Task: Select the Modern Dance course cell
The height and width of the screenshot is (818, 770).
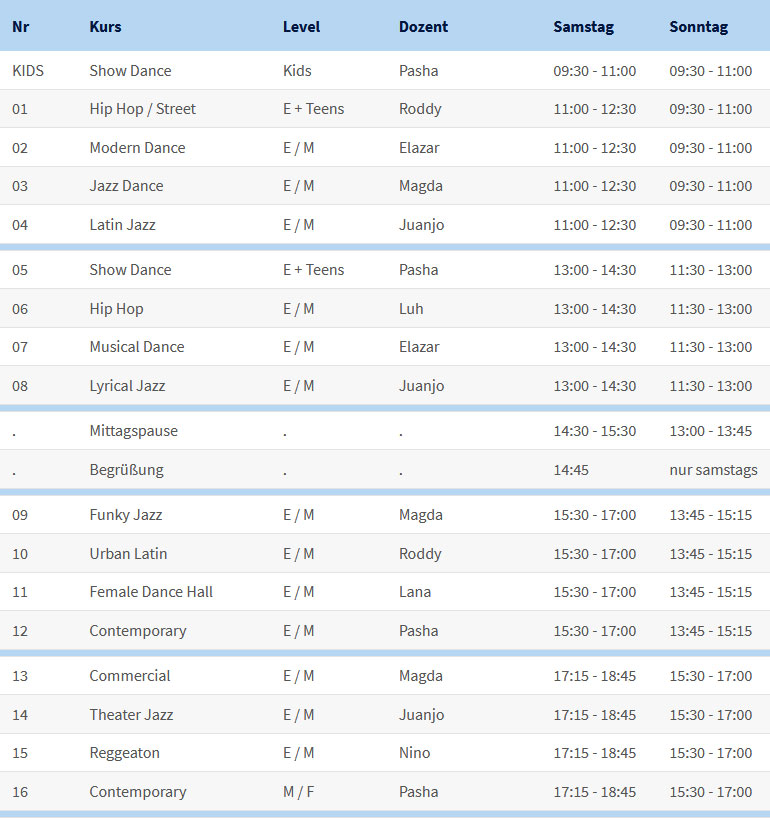Action: [x=137, y=148]
